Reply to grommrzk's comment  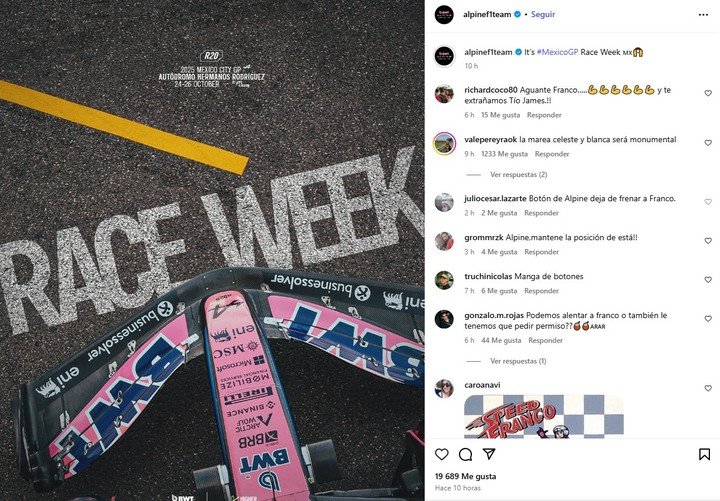click(x=541, y=252)
